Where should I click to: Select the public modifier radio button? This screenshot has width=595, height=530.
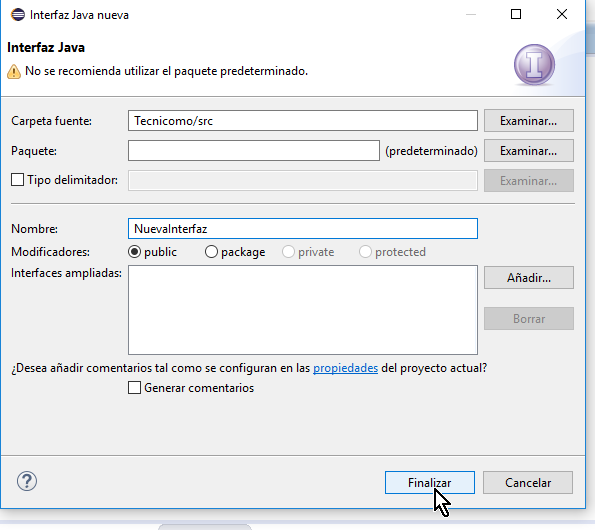tap(134, 252)
